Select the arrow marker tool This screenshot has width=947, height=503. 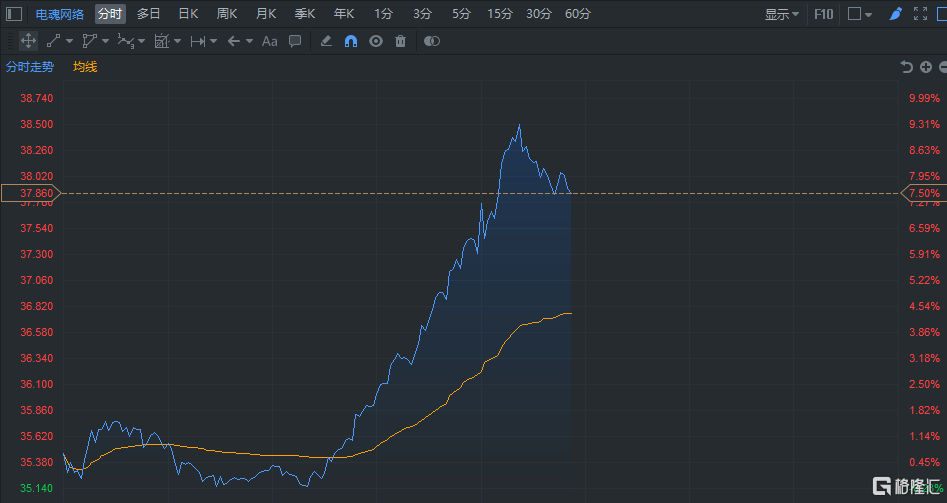[x=234, y=41]
